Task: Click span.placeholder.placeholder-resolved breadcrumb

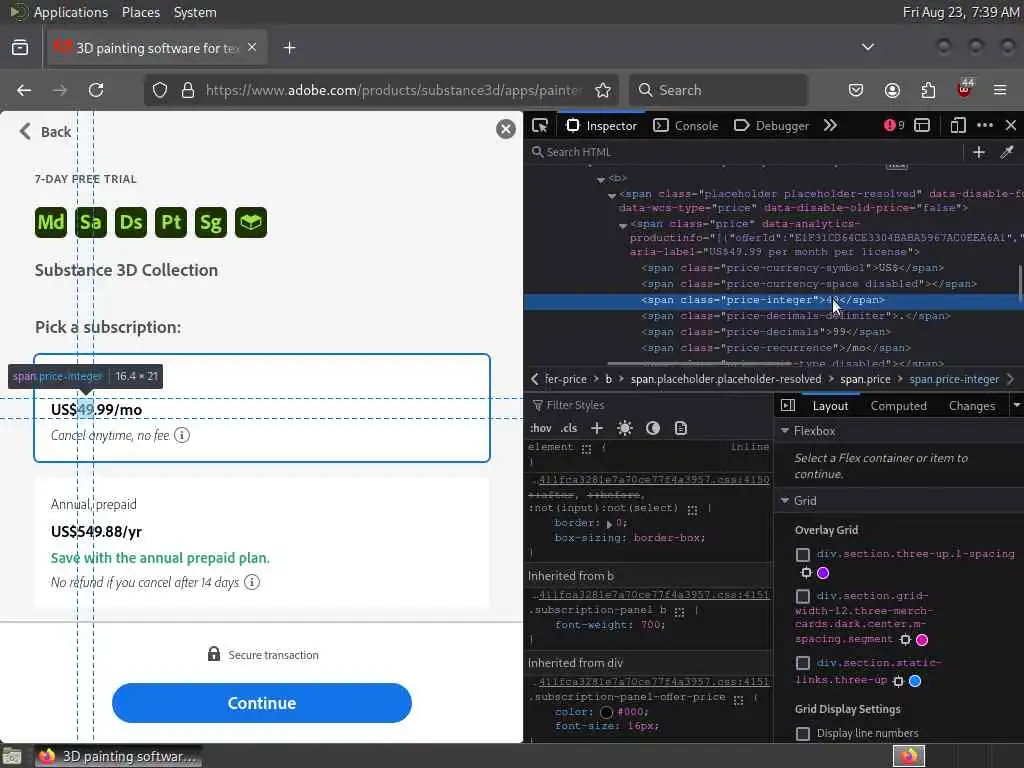Action: (726, 379)
